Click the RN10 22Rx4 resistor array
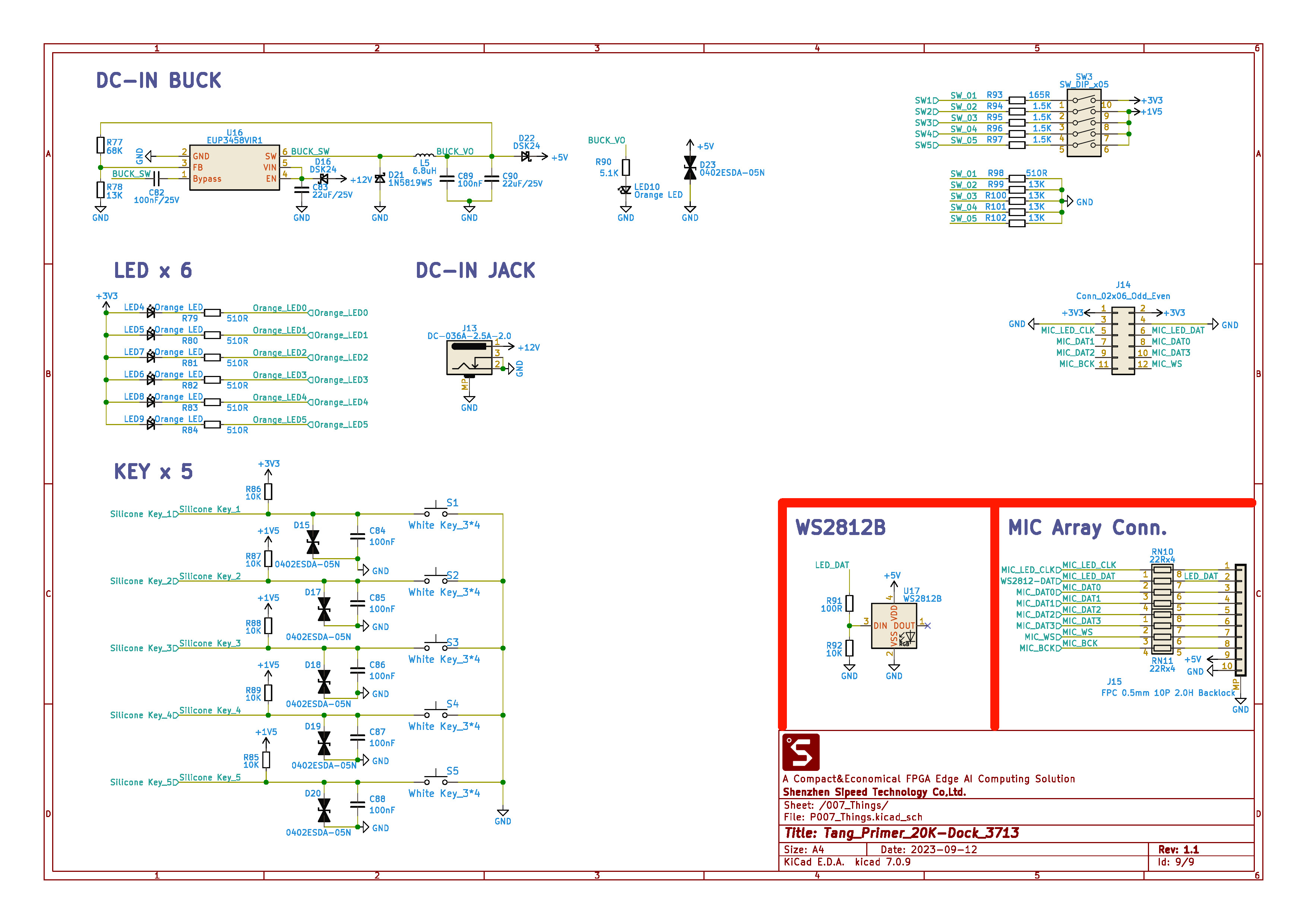The width and height of the screenshot is (1307, 924). [1162, 586]
